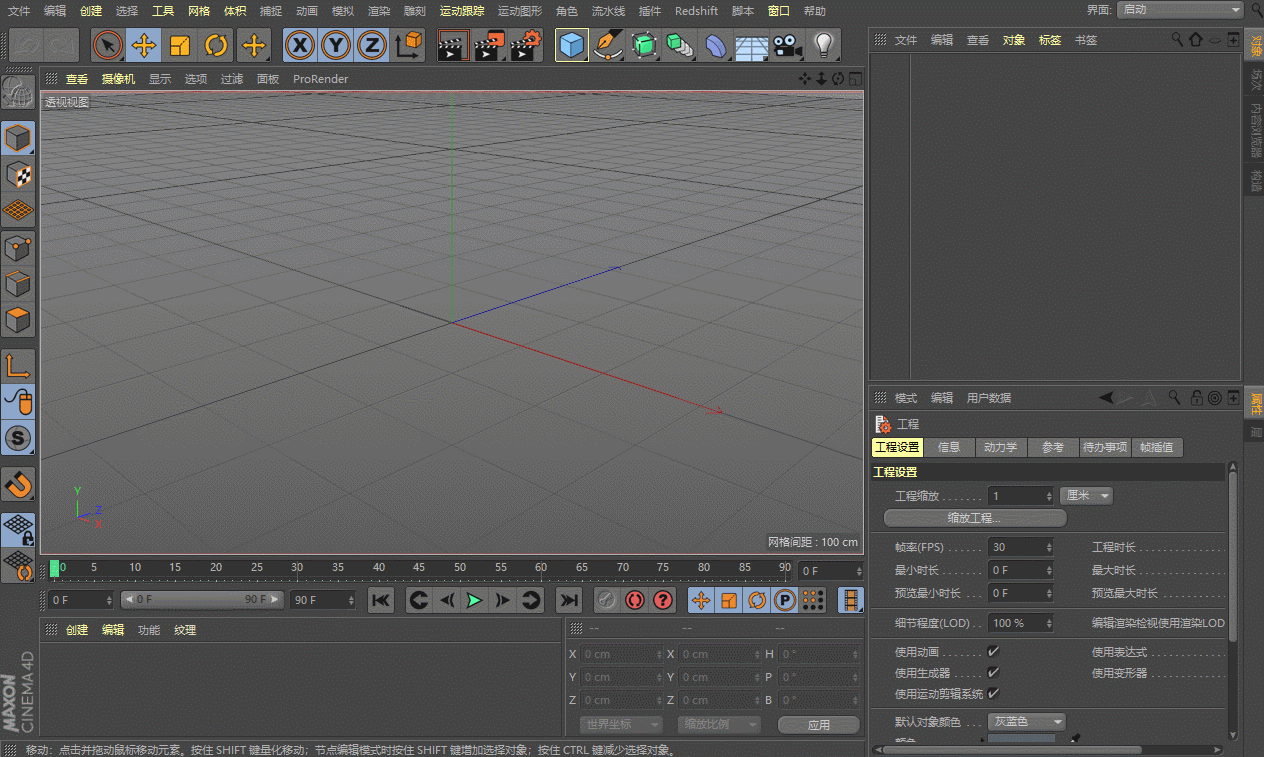Add a Light object

click(823, 45)
